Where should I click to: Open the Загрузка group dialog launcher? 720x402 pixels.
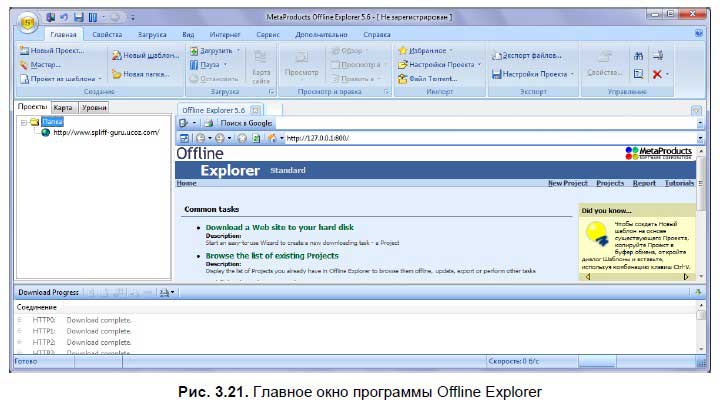pos(271,92)
